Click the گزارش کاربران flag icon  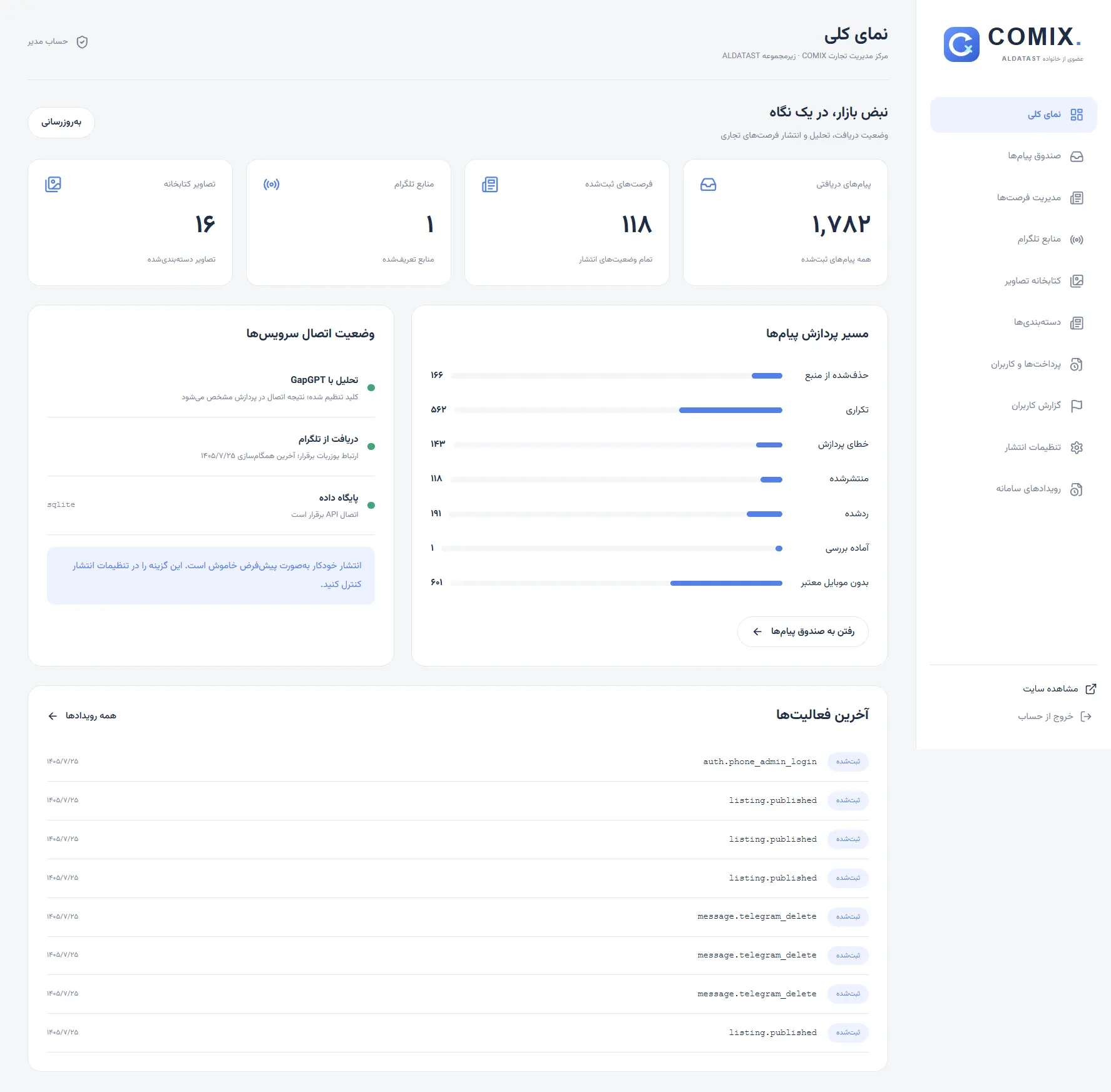click(1077, 406)
